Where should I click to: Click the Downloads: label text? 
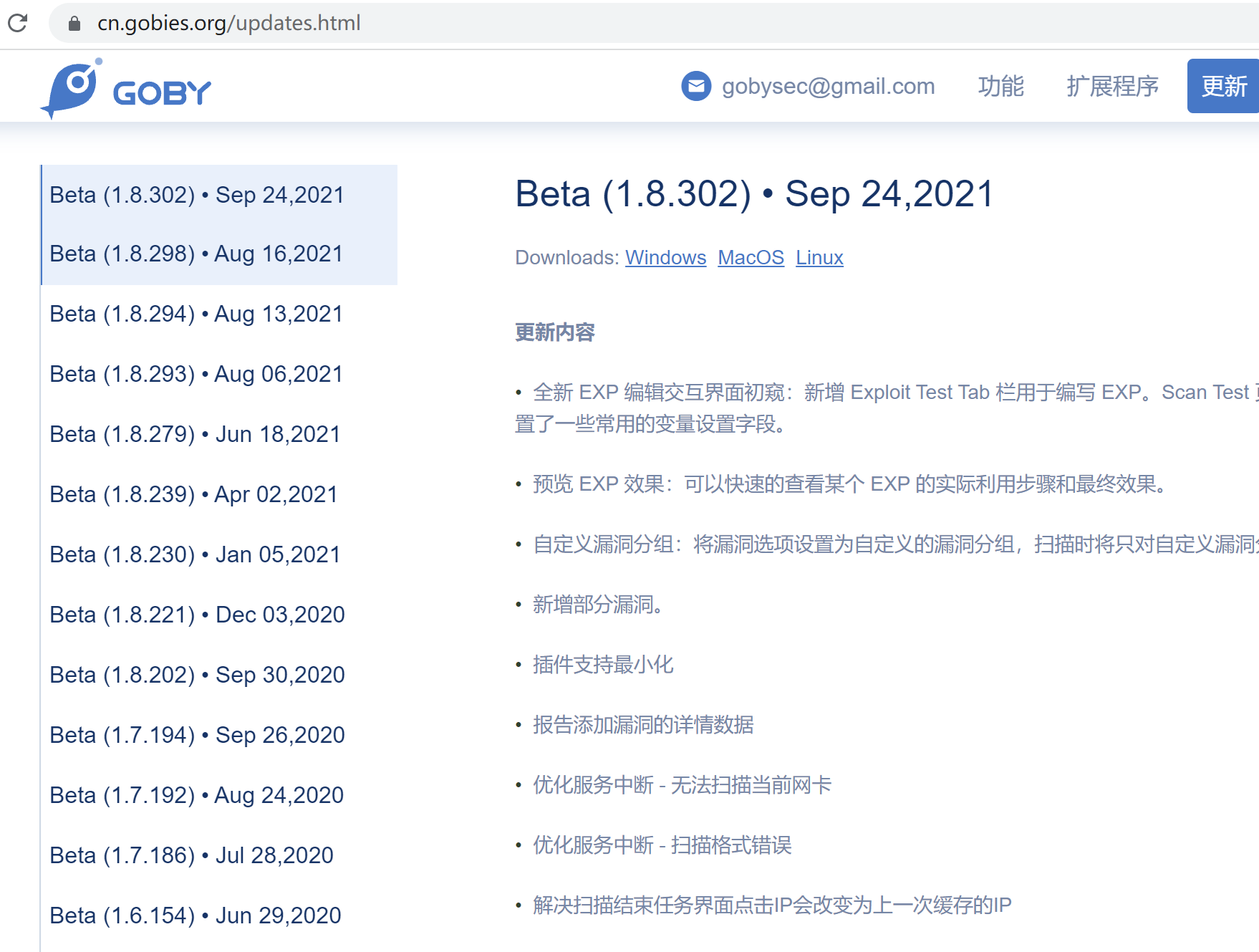click(567, 257)
